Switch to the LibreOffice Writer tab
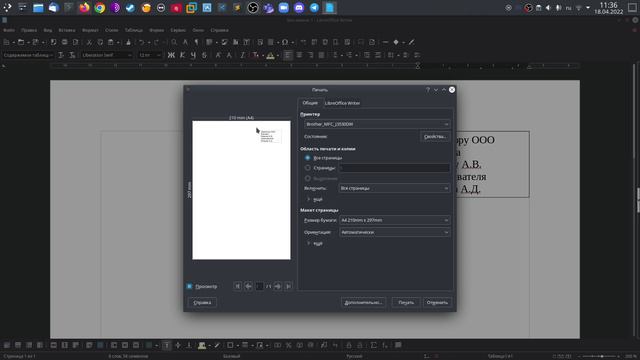Viewport: 640px width, 360px height. click(342, 103)
